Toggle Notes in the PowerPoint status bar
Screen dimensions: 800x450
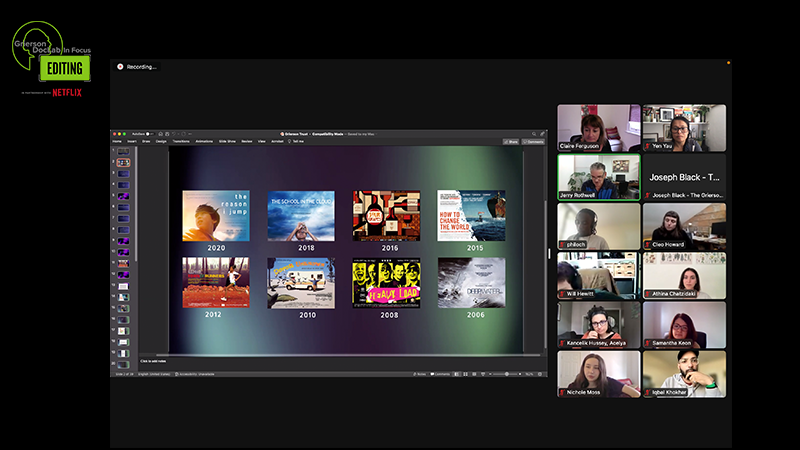419,374
